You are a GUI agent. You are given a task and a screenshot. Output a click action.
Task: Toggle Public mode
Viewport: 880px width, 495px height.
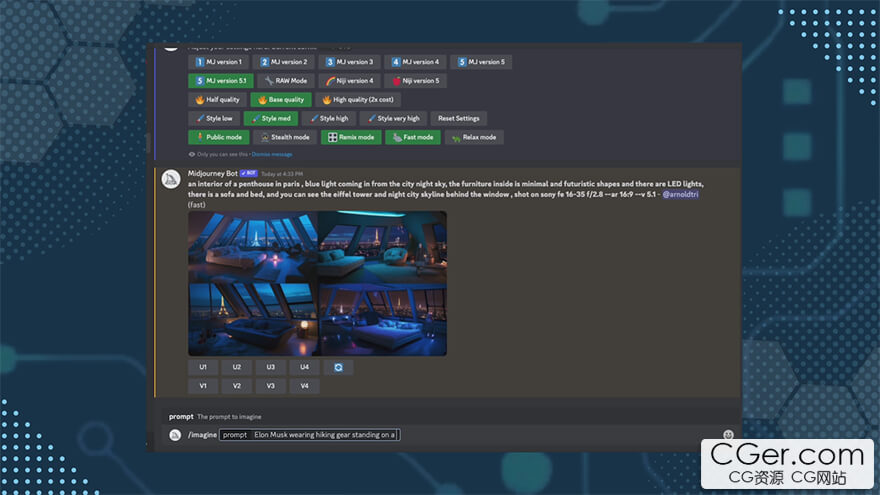coord(218,138)
